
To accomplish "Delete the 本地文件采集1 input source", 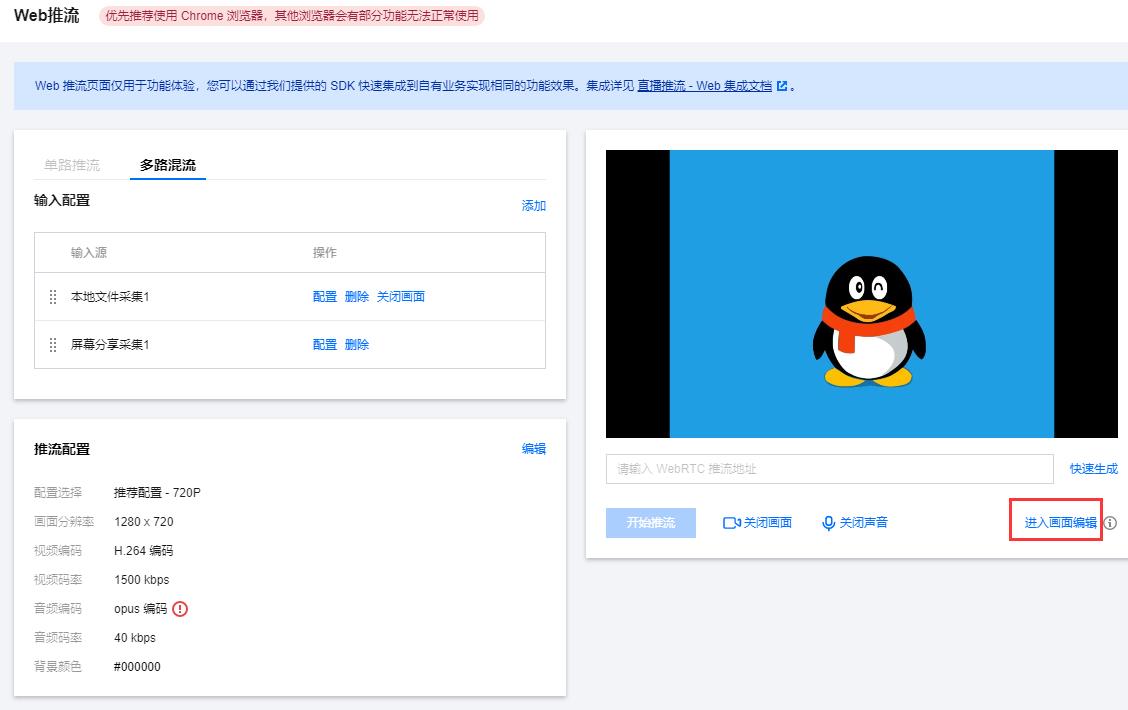I will (x=357, y=296).
